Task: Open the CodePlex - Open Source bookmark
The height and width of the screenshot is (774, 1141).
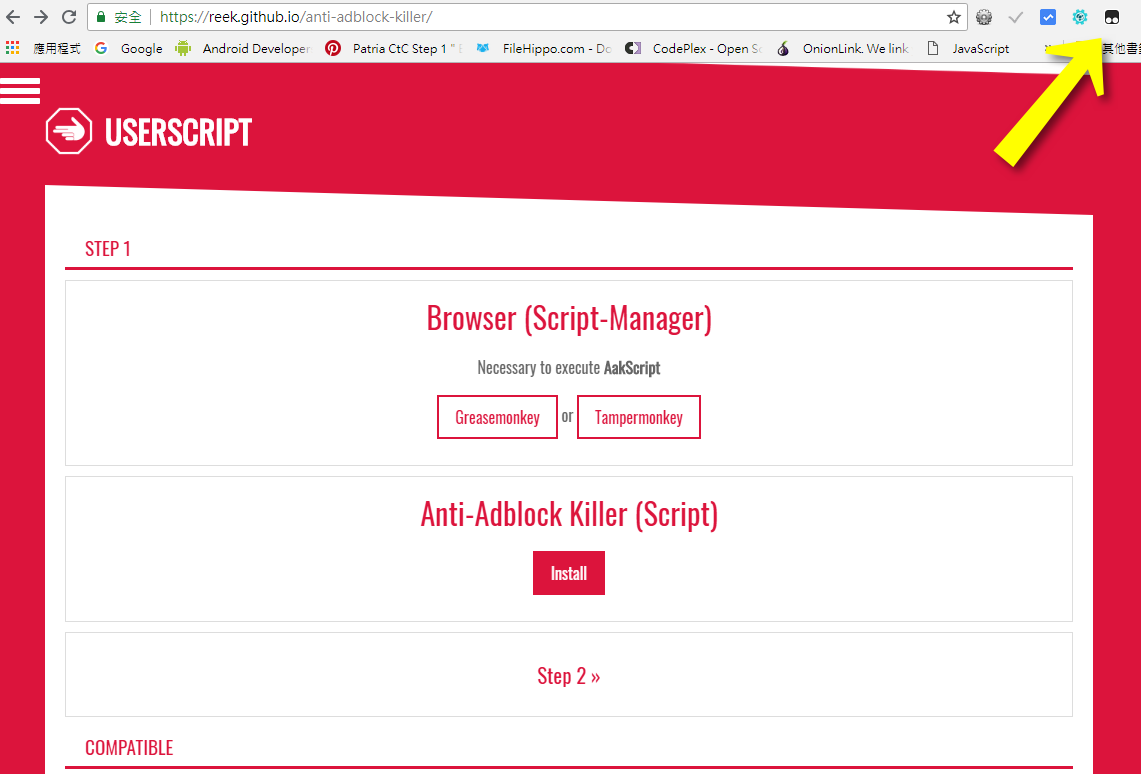Action: tap(693, 48)
